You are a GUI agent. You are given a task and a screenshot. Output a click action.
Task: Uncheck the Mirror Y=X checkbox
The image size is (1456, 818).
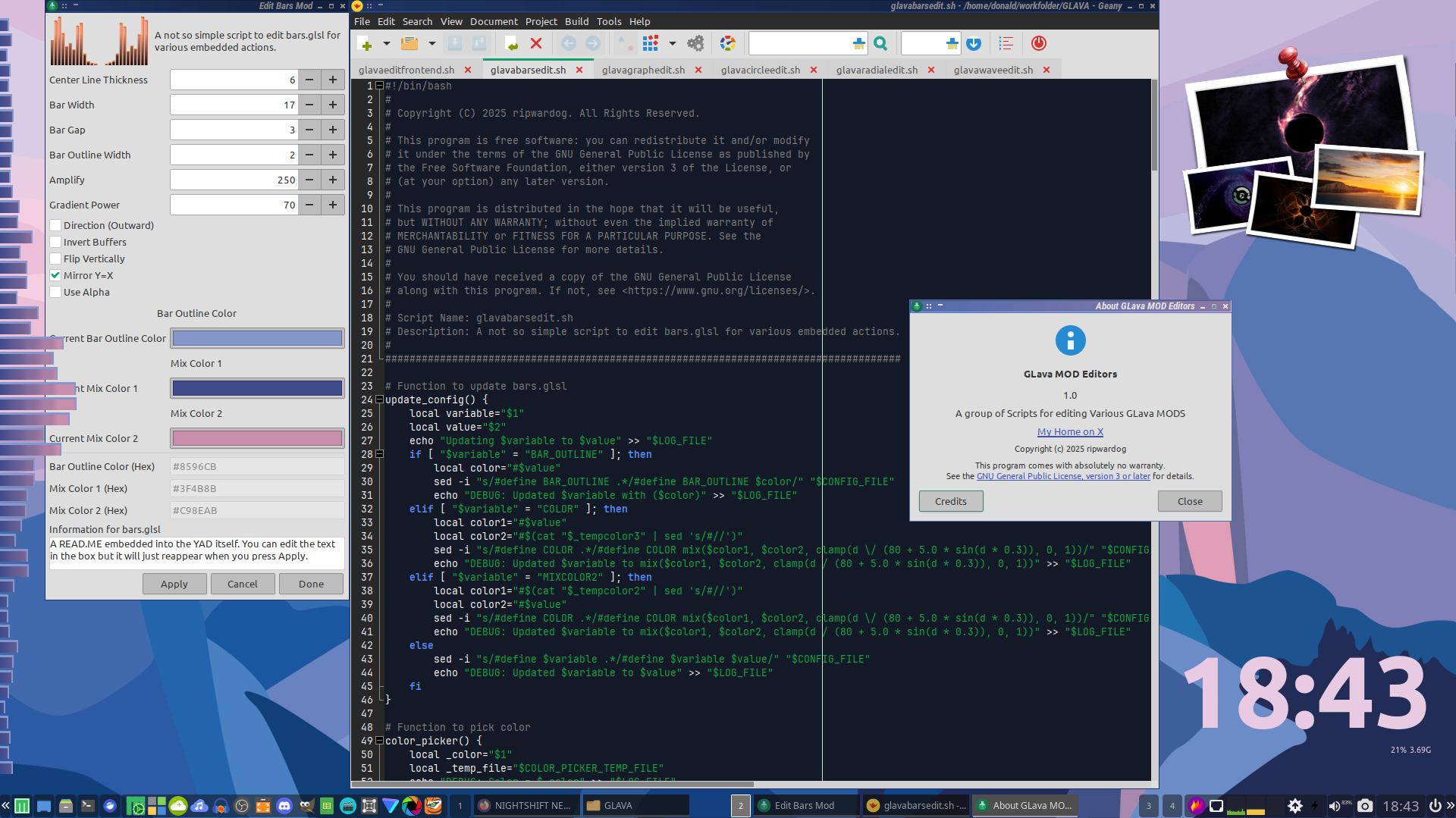(x=55, y=275)
